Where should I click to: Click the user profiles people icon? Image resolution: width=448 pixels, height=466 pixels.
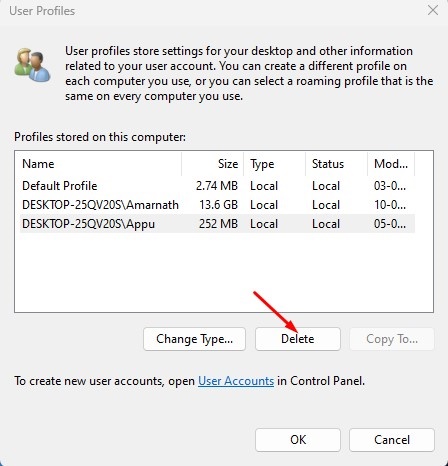pyautogui.click(x=32, y=65)
